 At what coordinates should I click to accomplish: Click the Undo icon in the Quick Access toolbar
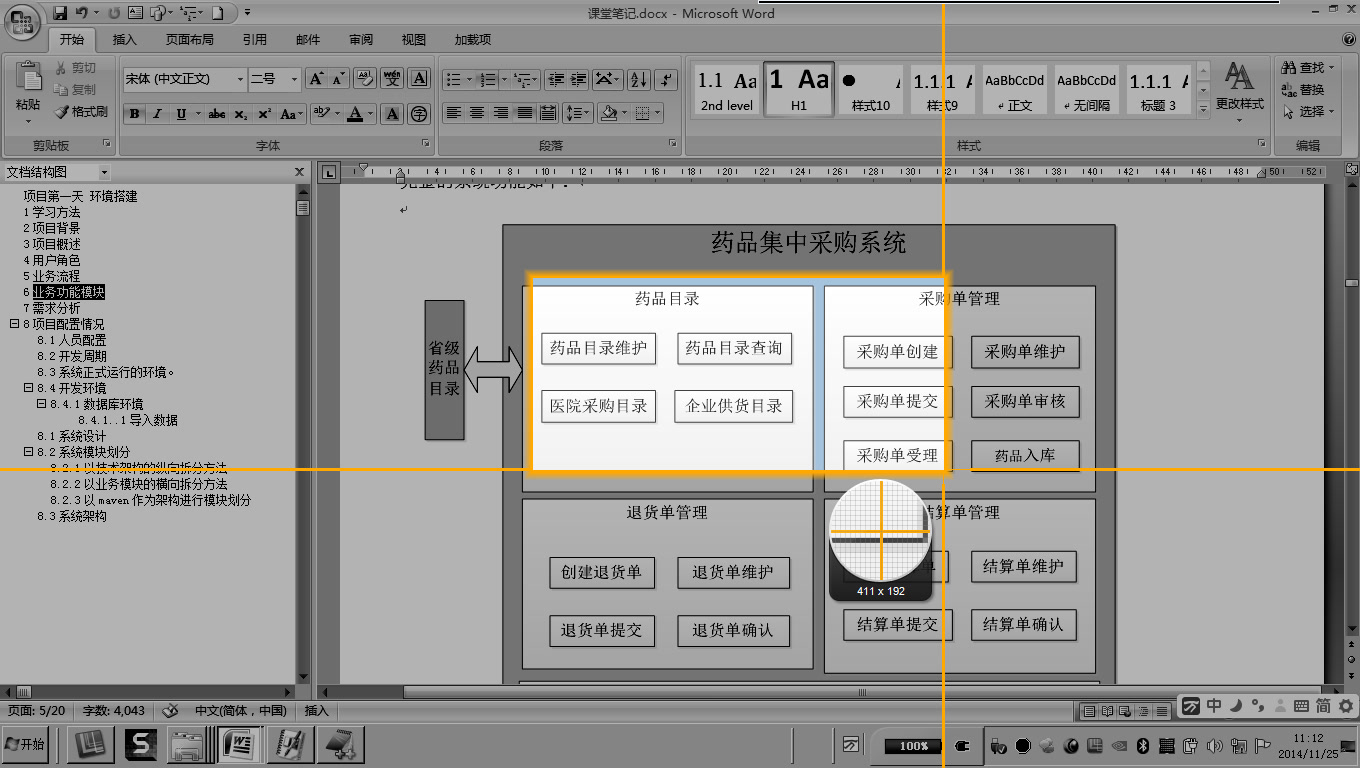pyautogui.click(x=81, y=13)
